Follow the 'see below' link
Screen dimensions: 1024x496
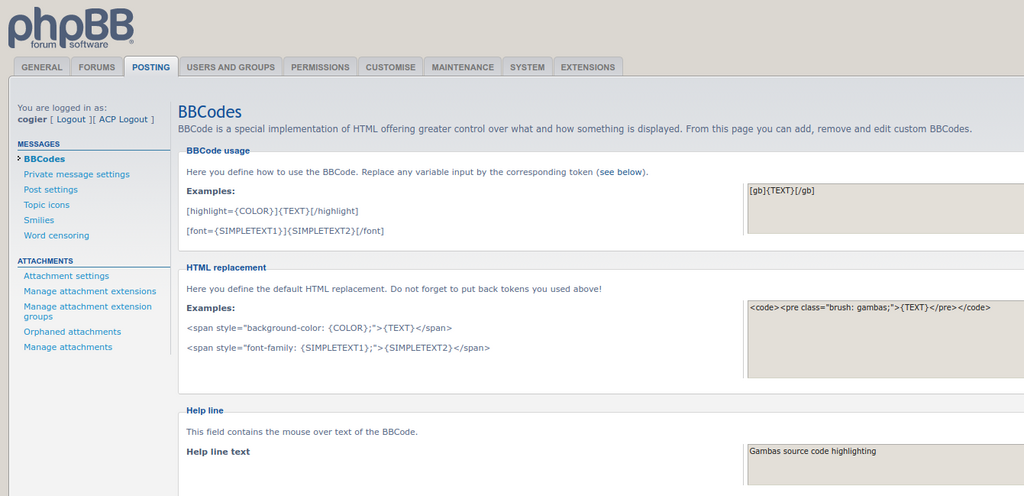click(x=622, y=172)
